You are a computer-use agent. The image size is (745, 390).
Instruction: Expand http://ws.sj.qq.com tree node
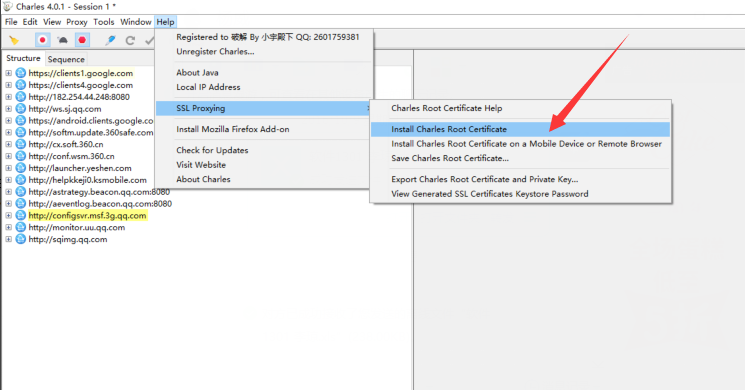pos(9,109)
